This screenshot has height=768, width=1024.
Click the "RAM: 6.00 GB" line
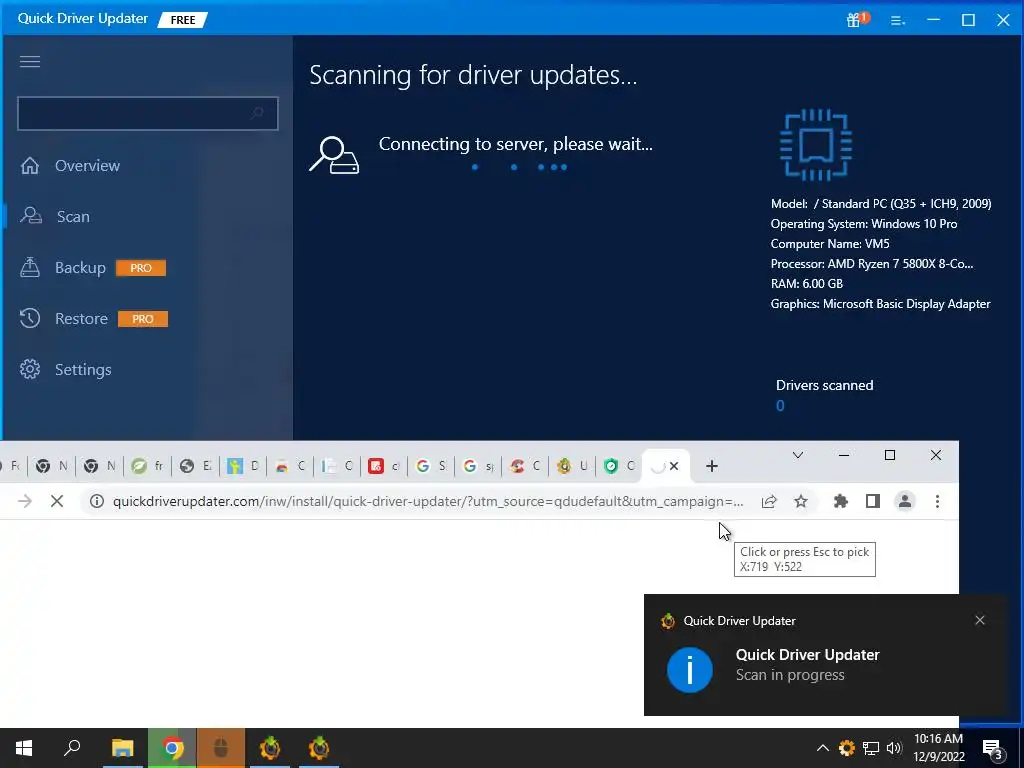click(807, 284)
